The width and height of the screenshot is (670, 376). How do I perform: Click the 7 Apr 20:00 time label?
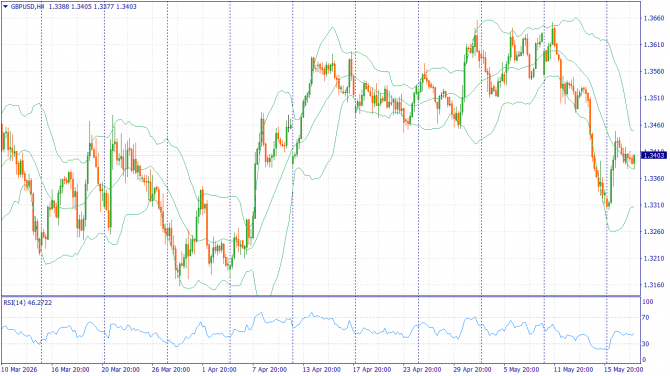pos(270,369)
